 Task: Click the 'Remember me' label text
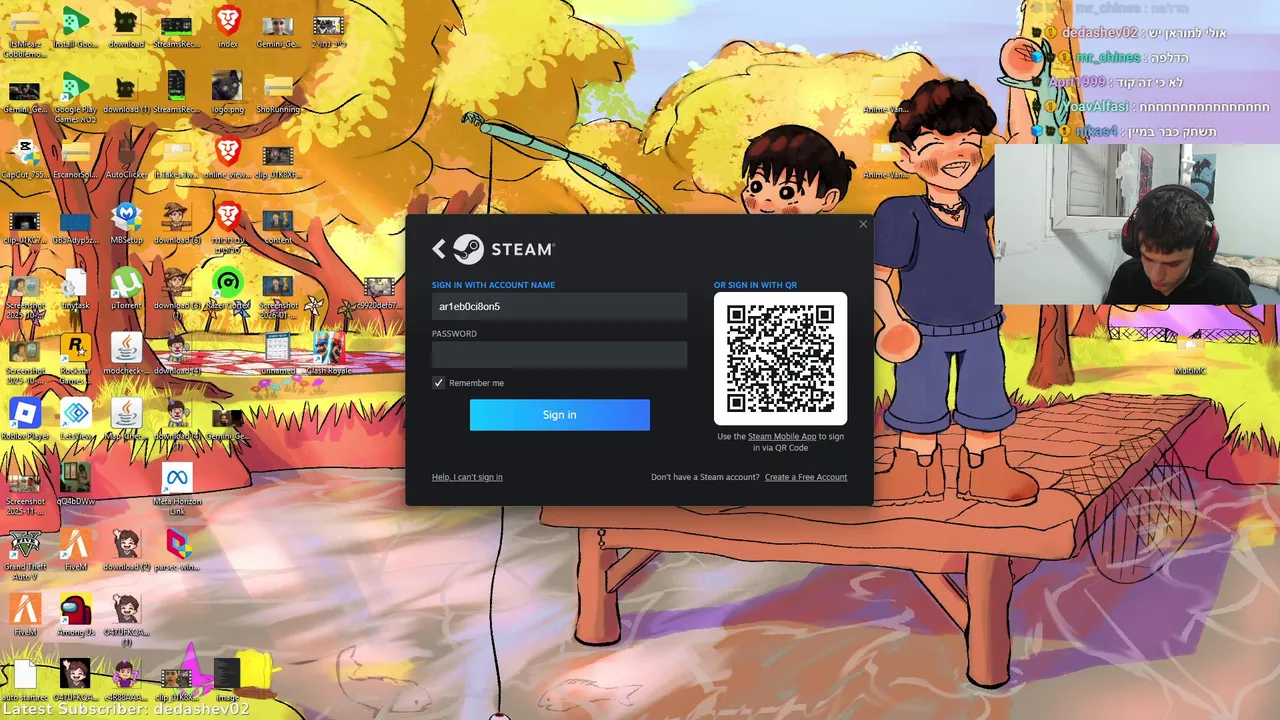coord(476,383)
